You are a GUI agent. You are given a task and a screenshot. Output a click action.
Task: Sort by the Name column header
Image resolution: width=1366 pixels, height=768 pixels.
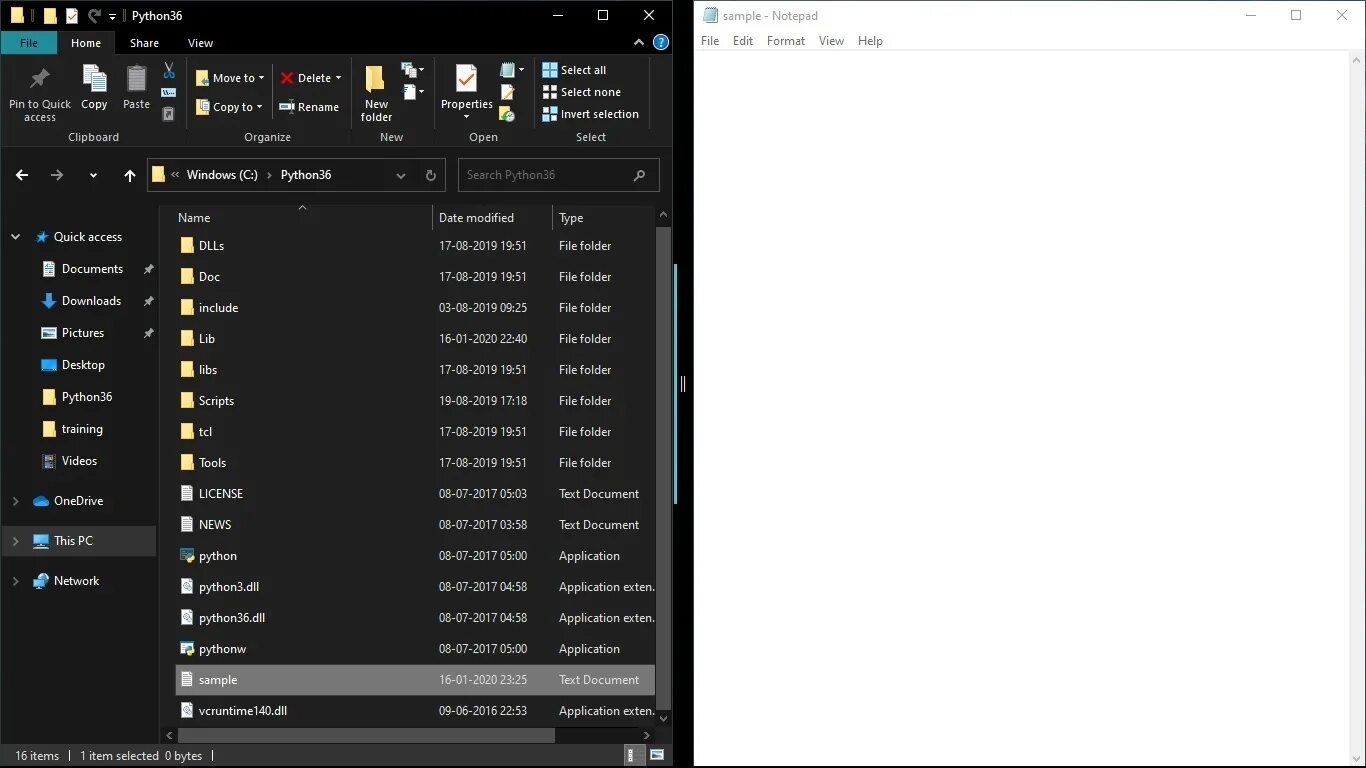point(303,218)
